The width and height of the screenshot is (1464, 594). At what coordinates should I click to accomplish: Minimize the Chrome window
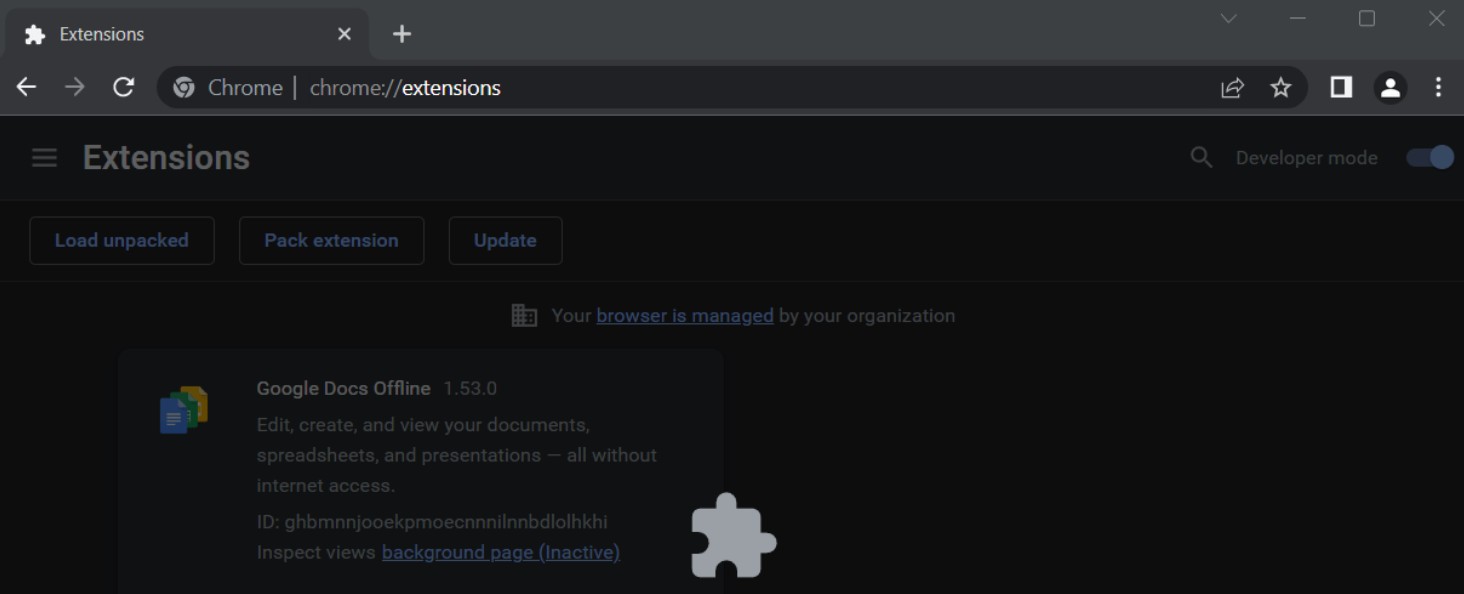pos(1298,19)
